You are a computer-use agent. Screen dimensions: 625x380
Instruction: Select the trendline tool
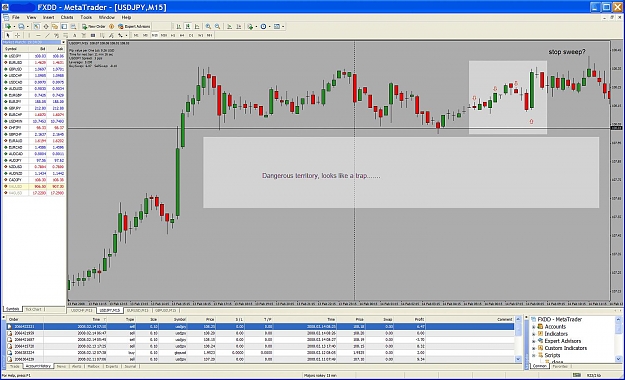tap(47, 35)
